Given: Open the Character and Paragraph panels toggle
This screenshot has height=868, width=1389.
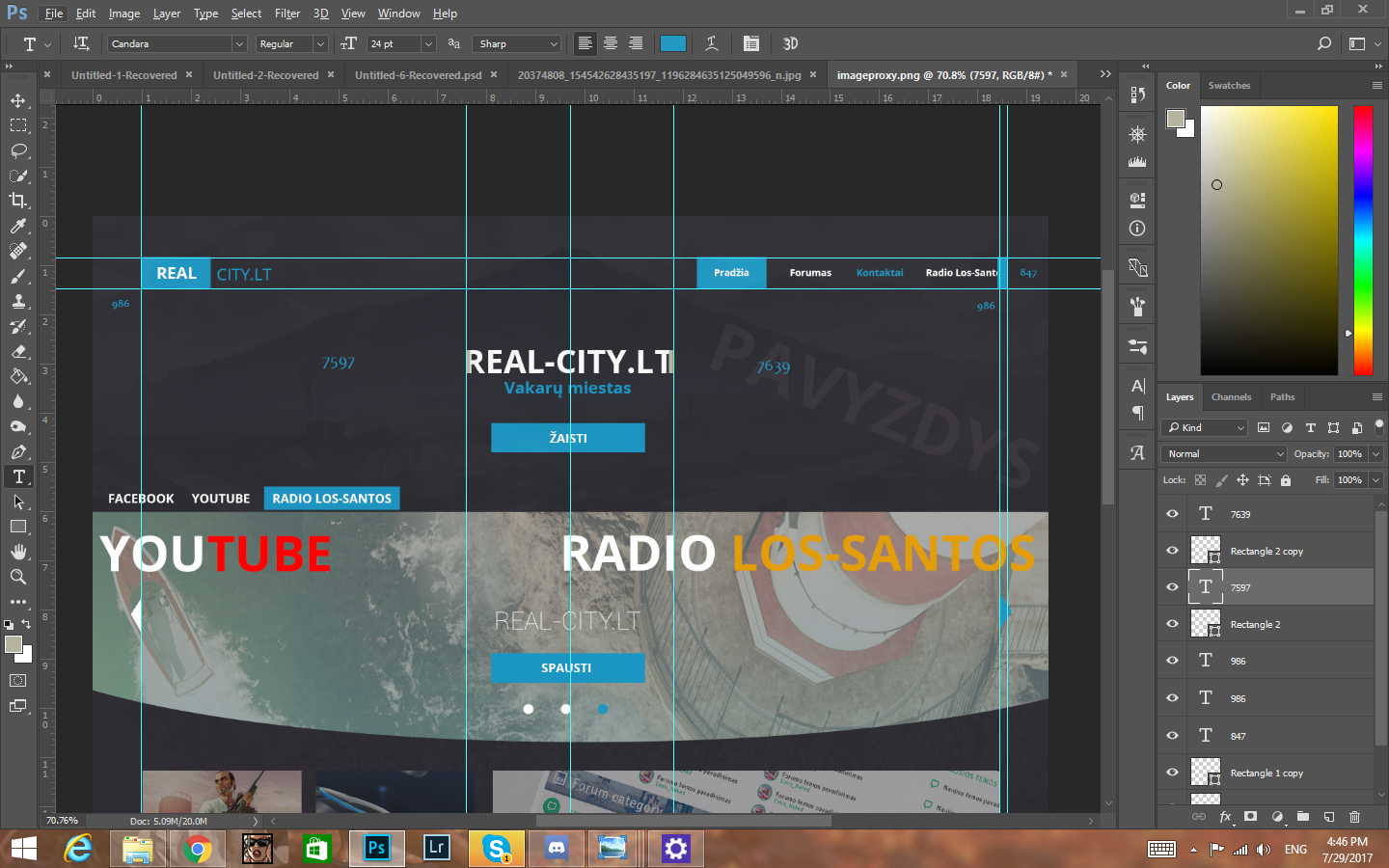Looking at the screenshot, I should [x=751, y=43].
